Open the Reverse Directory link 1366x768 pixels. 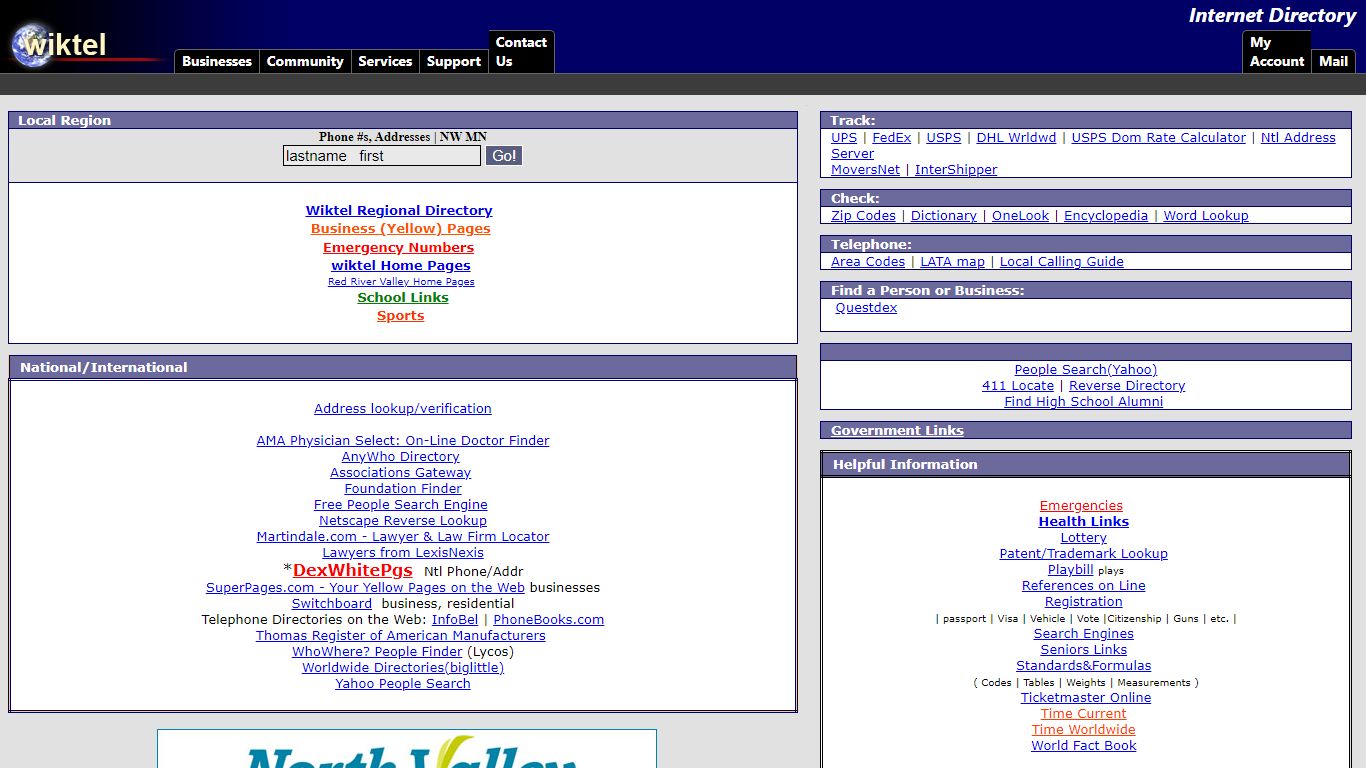(1127, 386)
